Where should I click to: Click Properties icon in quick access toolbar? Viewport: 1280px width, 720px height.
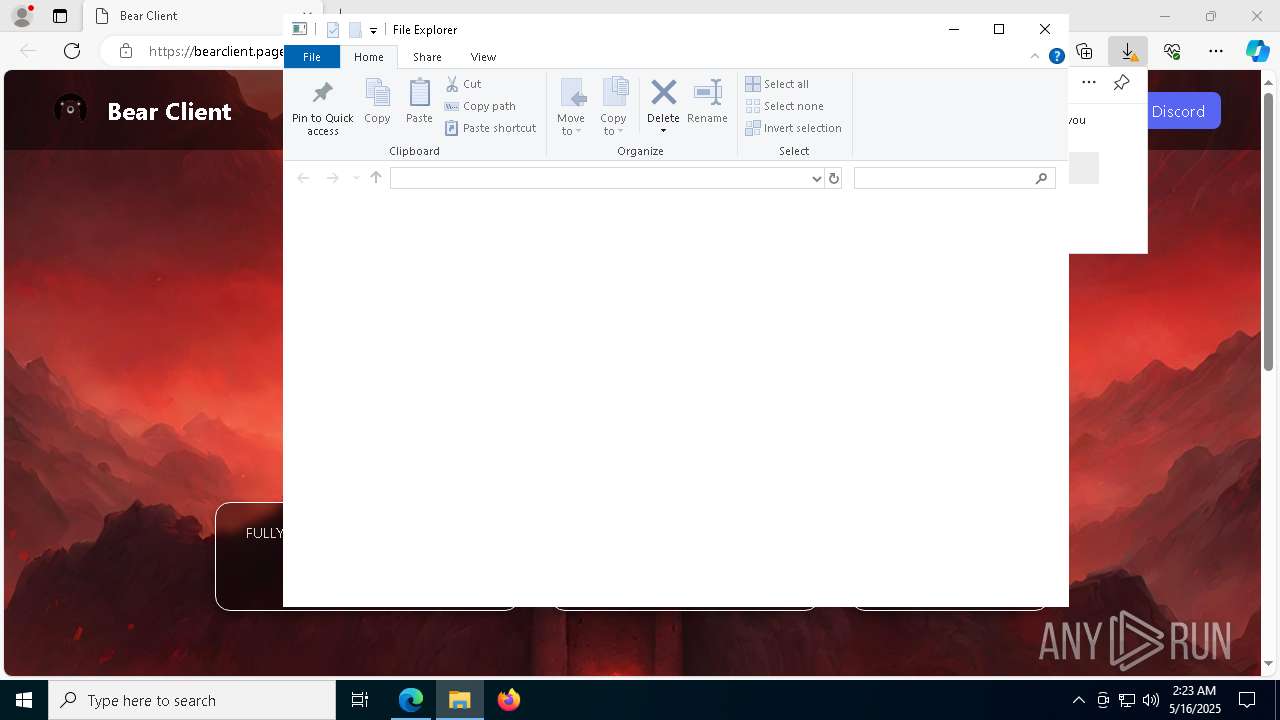[x=333, y=30]
